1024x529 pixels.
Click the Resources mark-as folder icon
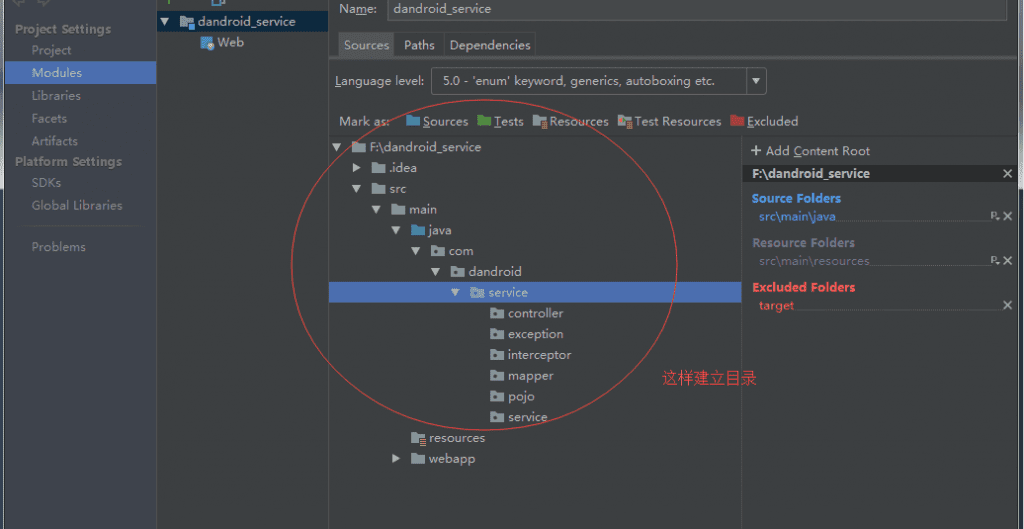pos(540,121)
